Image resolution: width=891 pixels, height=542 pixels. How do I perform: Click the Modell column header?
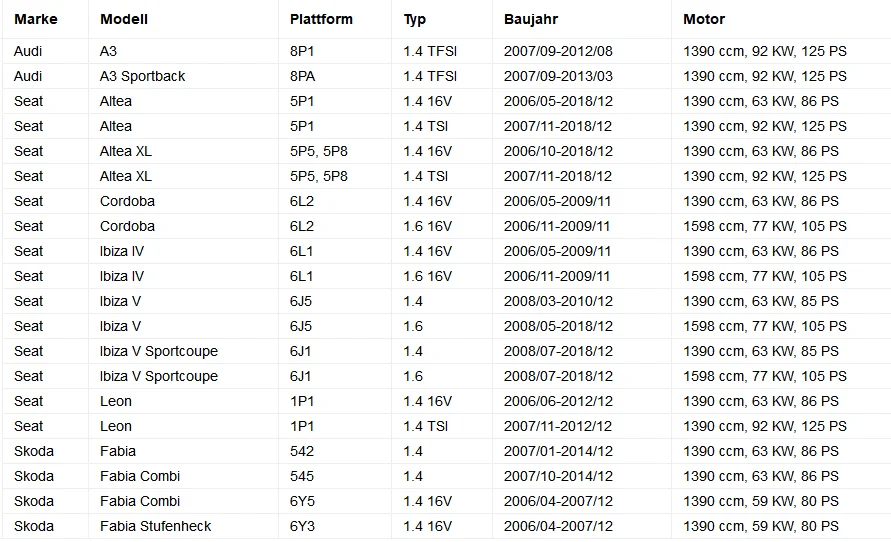[124, 19]
